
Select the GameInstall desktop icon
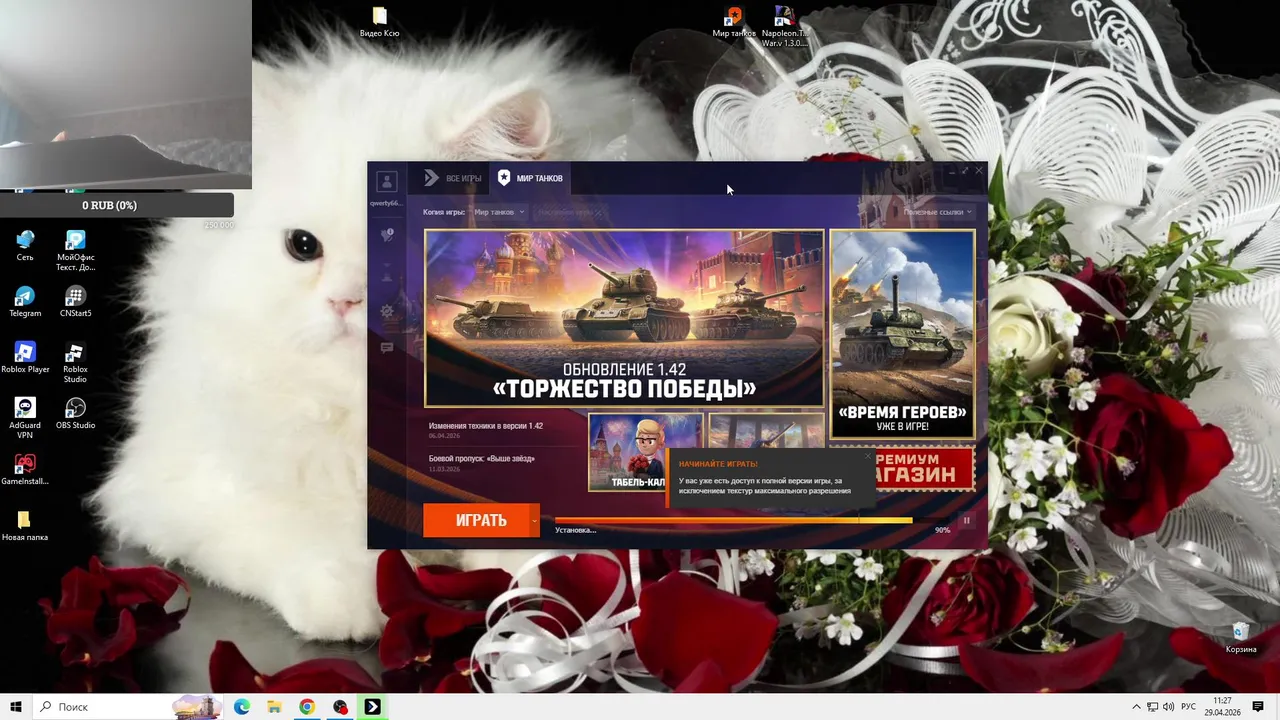(x=25, y=470)
